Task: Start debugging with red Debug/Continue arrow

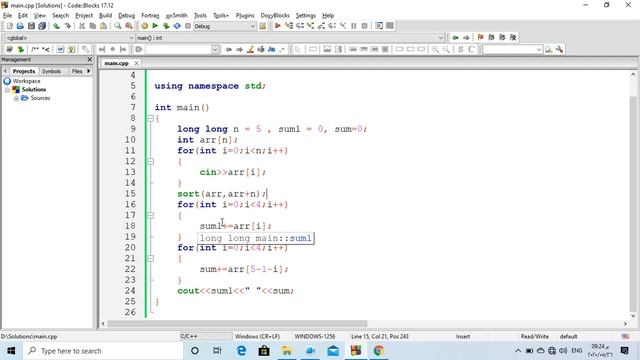Action: pyautogui.click(x=278, y=26)
